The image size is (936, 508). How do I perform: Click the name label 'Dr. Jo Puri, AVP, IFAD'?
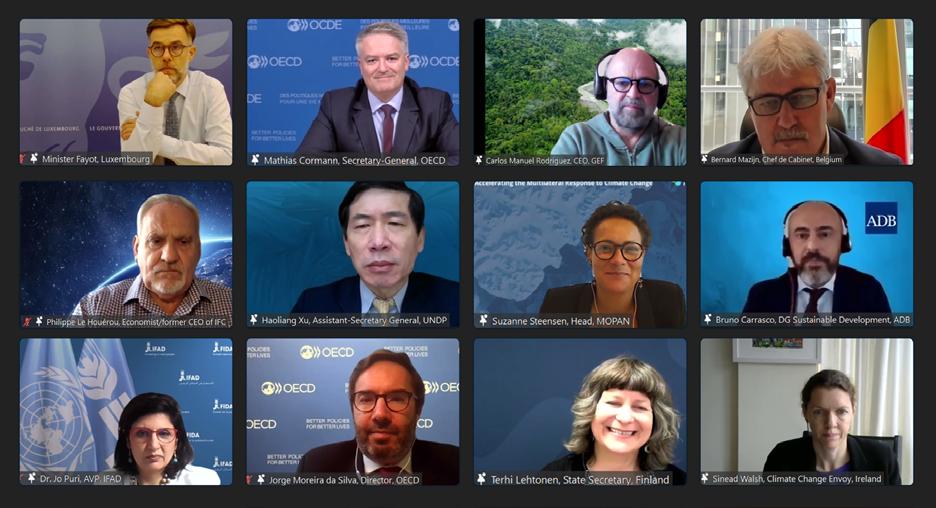tap(81, 479)
